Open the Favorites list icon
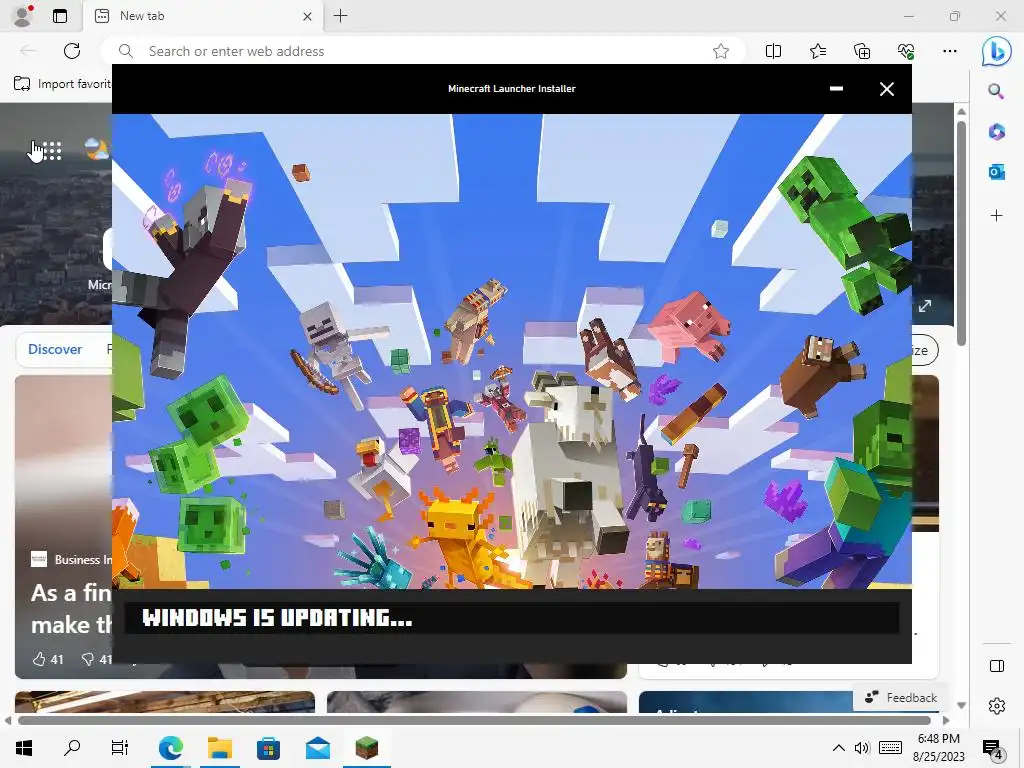The height and width of the screenshot is (768, 1024). click(x=818, y=51)
